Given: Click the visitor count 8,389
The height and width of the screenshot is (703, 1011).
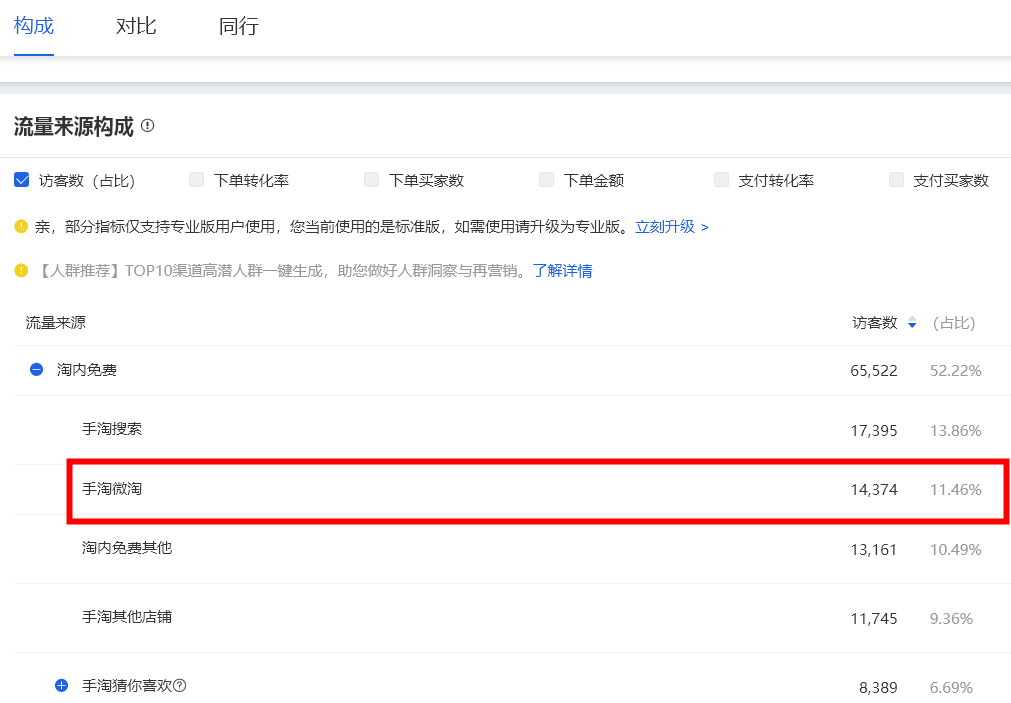Looking at the screenshot, I should point(878,688).
